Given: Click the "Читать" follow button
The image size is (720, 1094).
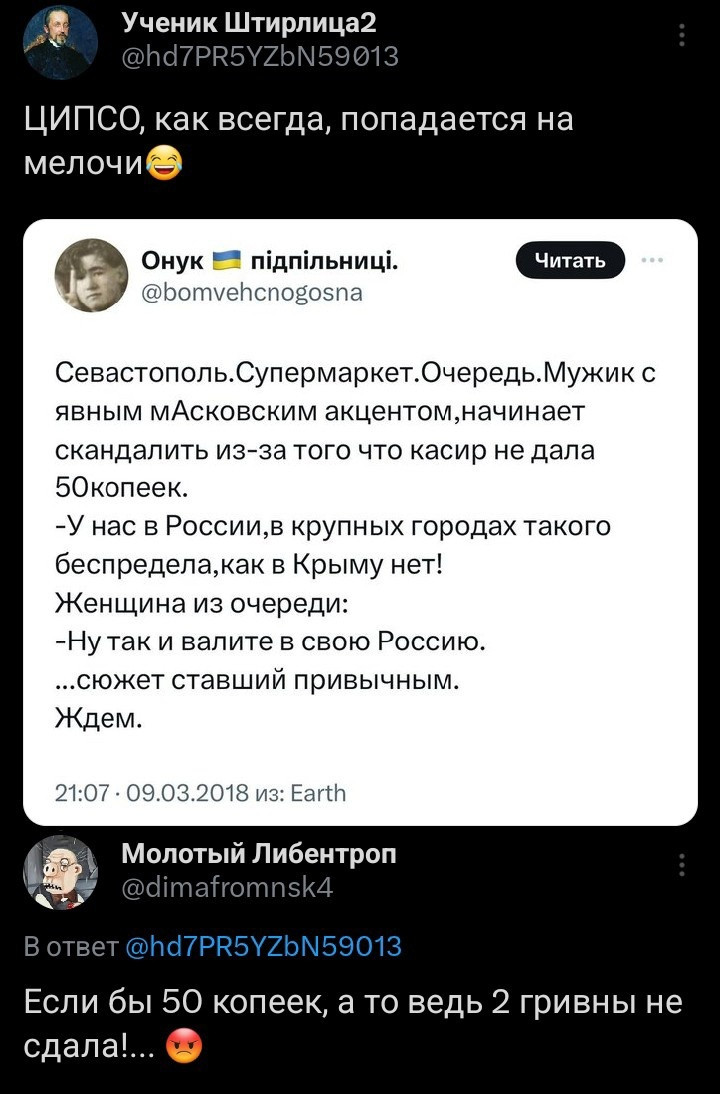Looking at the screenshot, I should 569,262.
